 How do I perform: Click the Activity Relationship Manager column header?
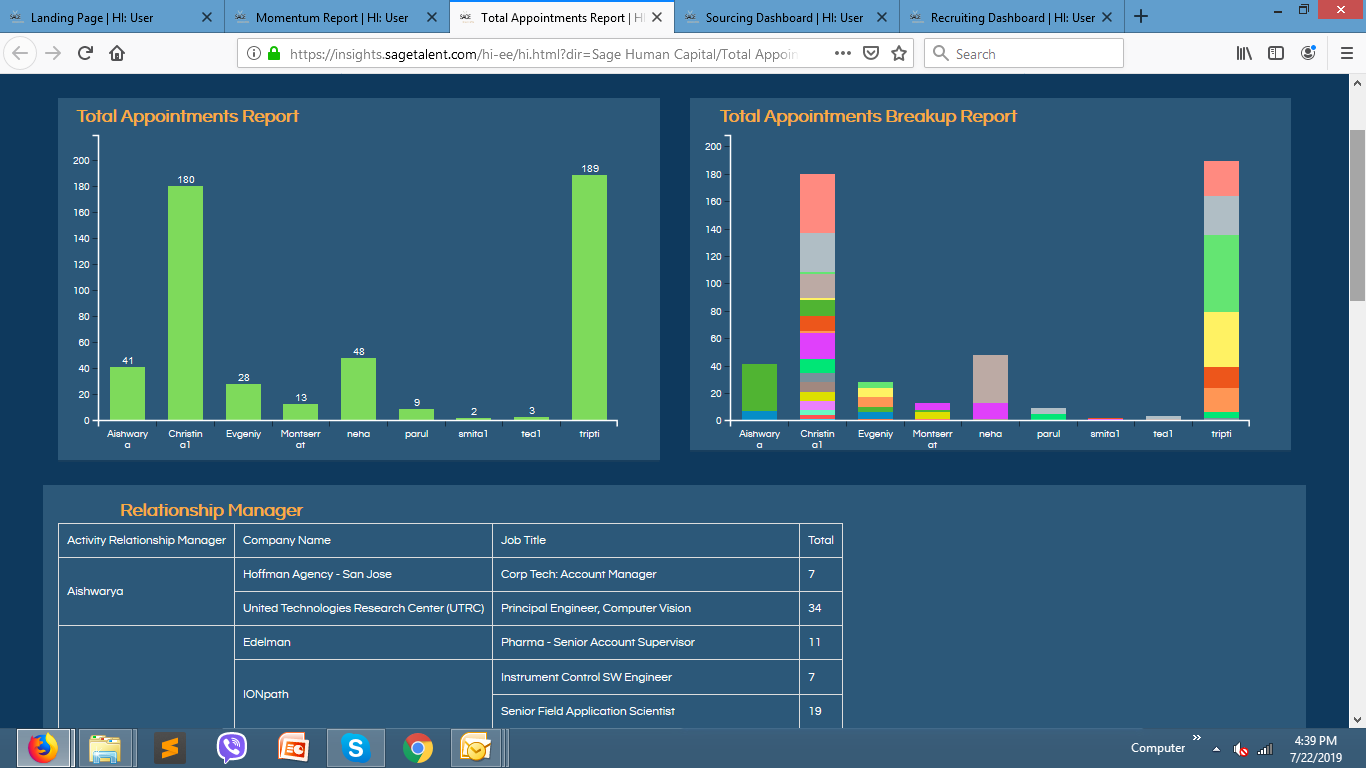(146, 540)
